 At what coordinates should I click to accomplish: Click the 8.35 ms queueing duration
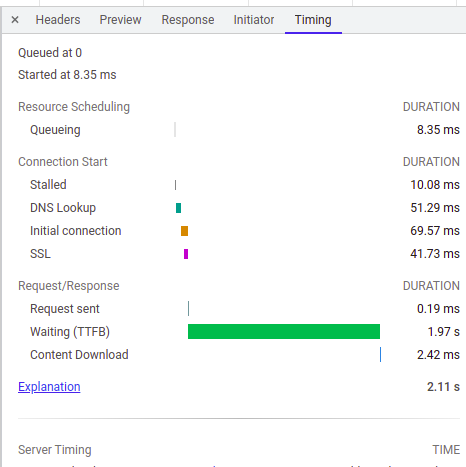point(438,130)
